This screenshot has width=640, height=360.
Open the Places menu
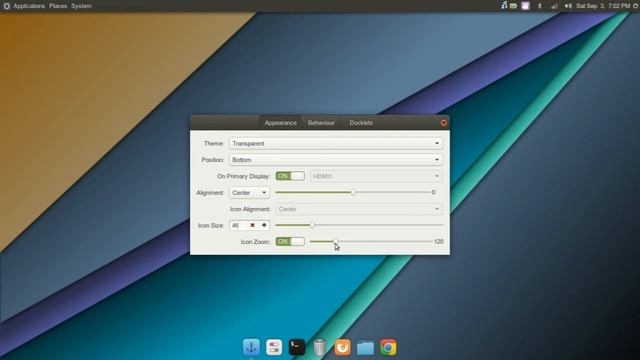58,6
